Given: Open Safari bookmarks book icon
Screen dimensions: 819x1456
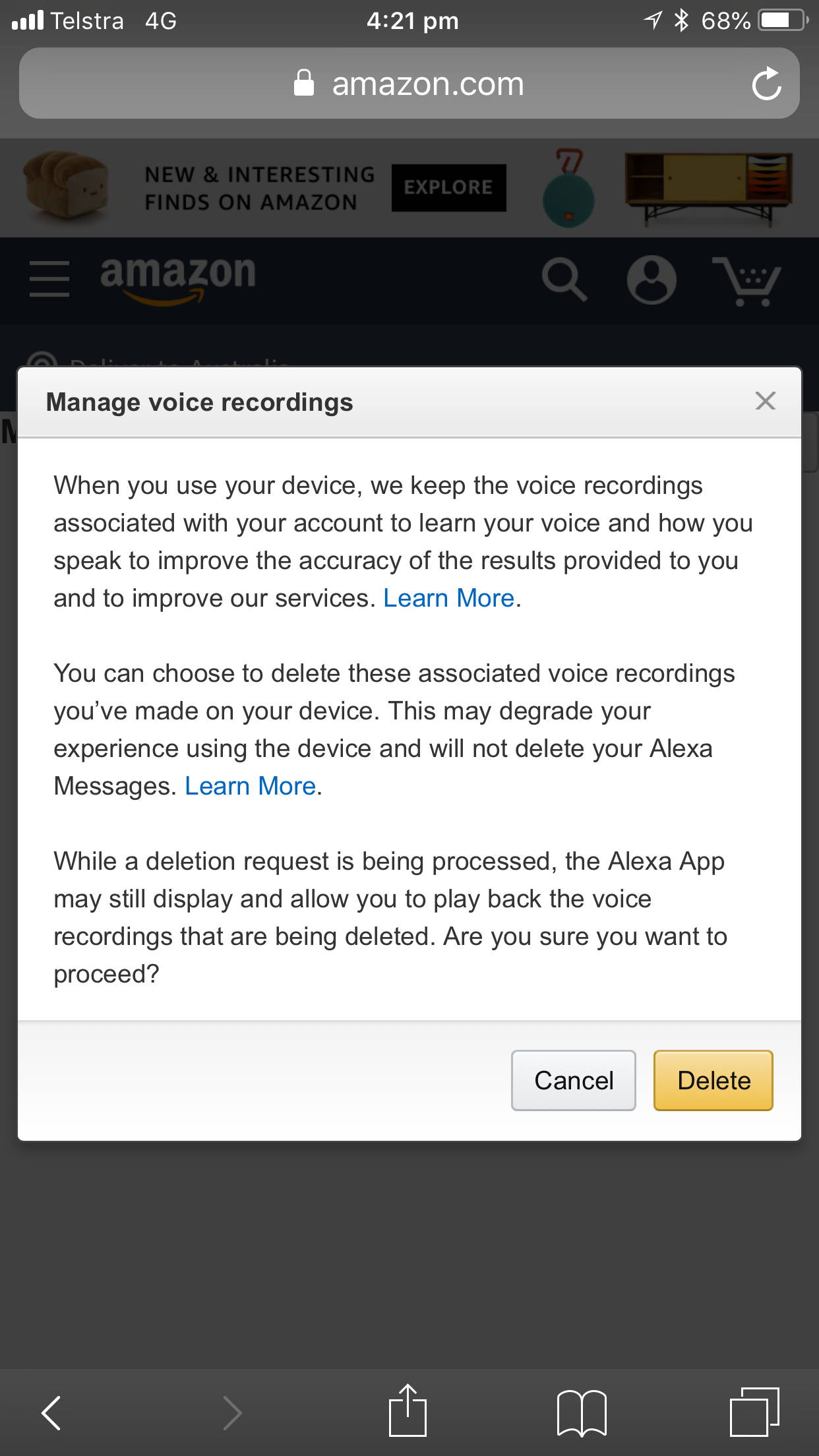Looking at the screenshot, I should [582, 1412].
